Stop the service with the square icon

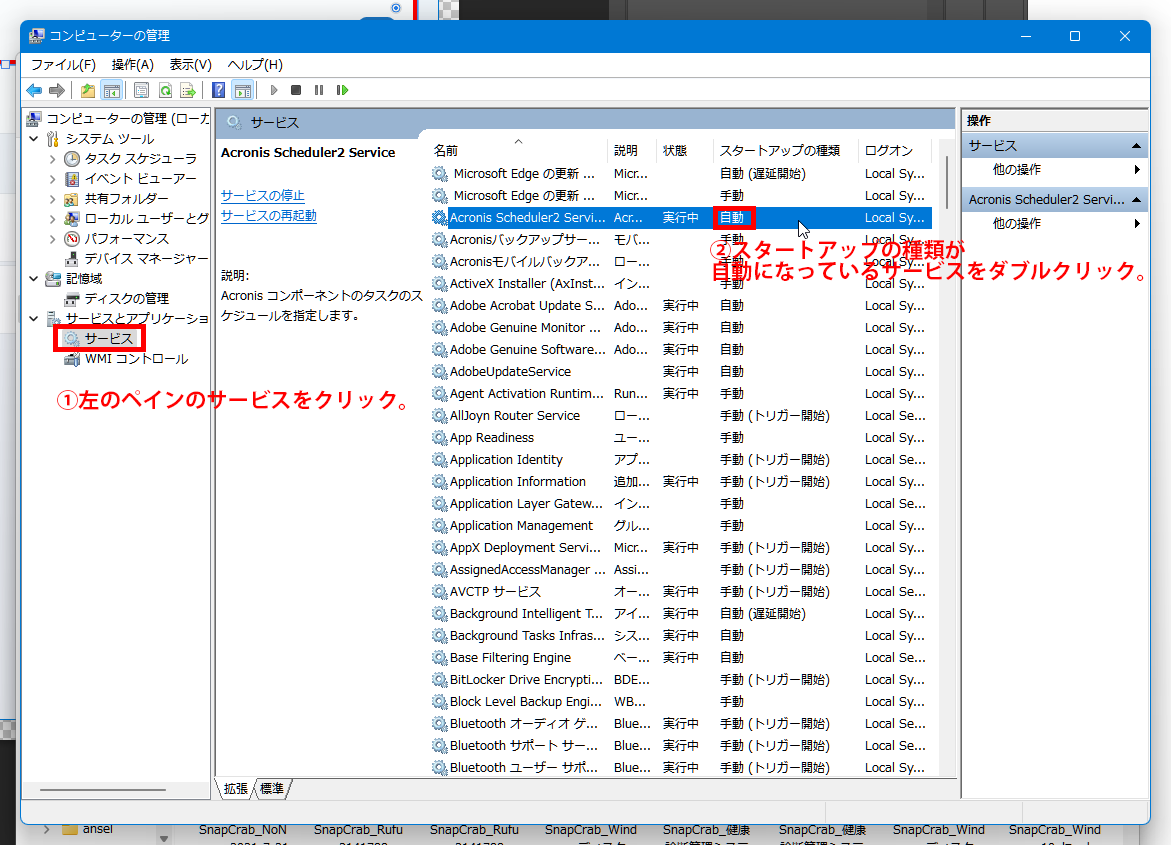coord(296,90)
